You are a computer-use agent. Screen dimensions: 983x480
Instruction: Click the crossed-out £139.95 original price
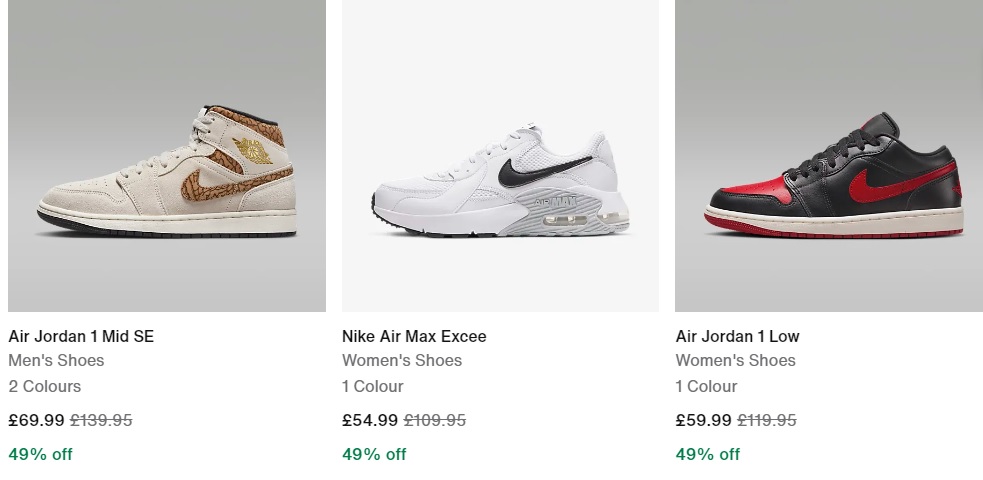click(100, 420)
